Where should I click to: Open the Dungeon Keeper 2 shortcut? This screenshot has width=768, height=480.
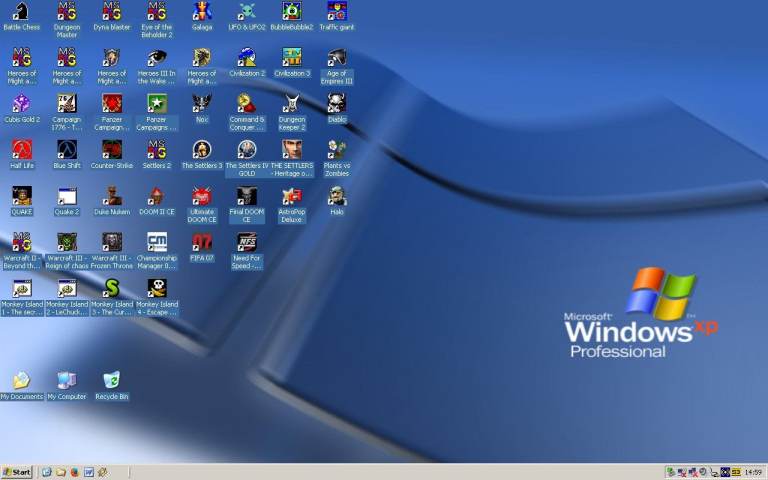(291, 104)
